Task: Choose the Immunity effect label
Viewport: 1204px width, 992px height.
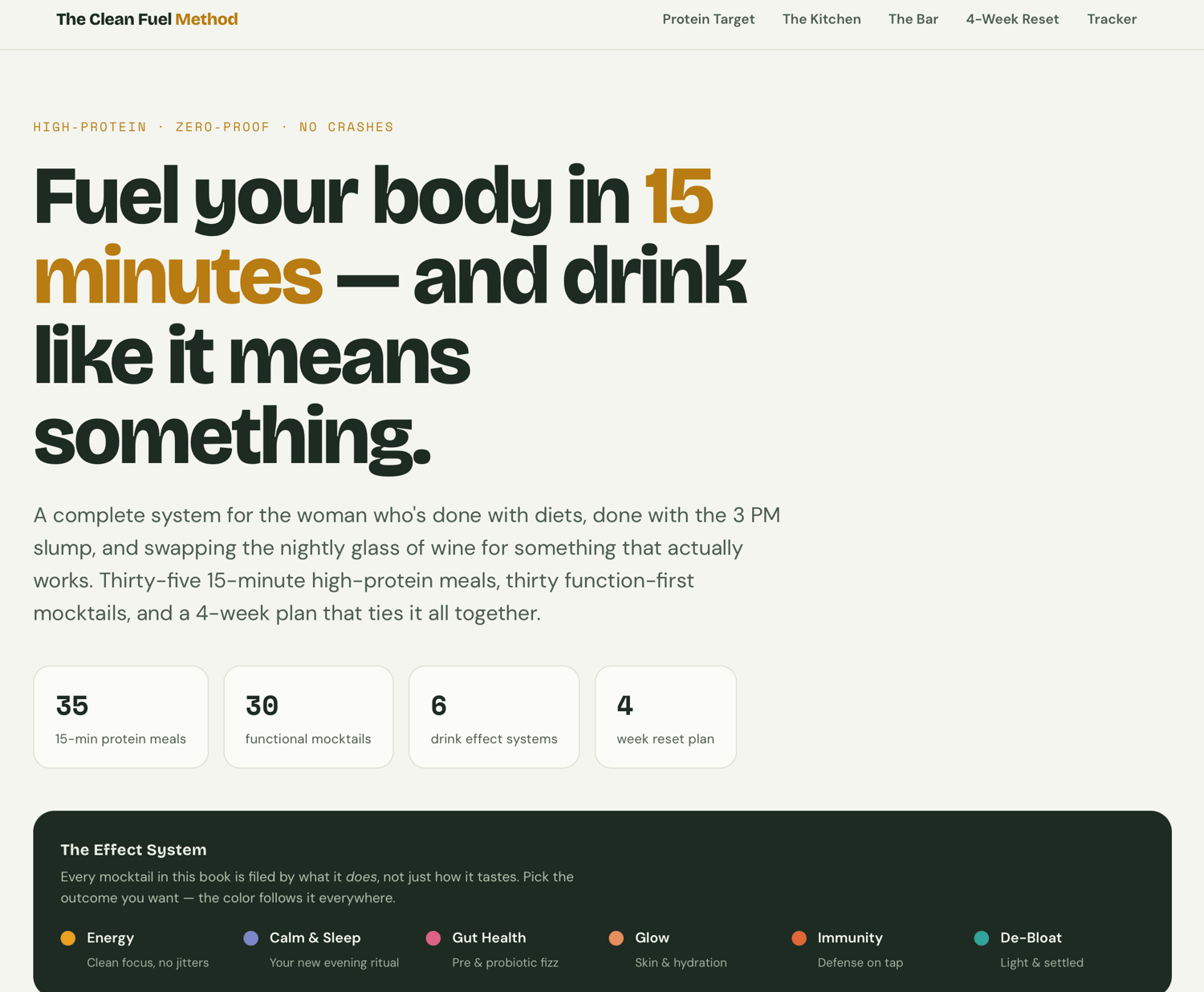Action: [x=850, y=937]
